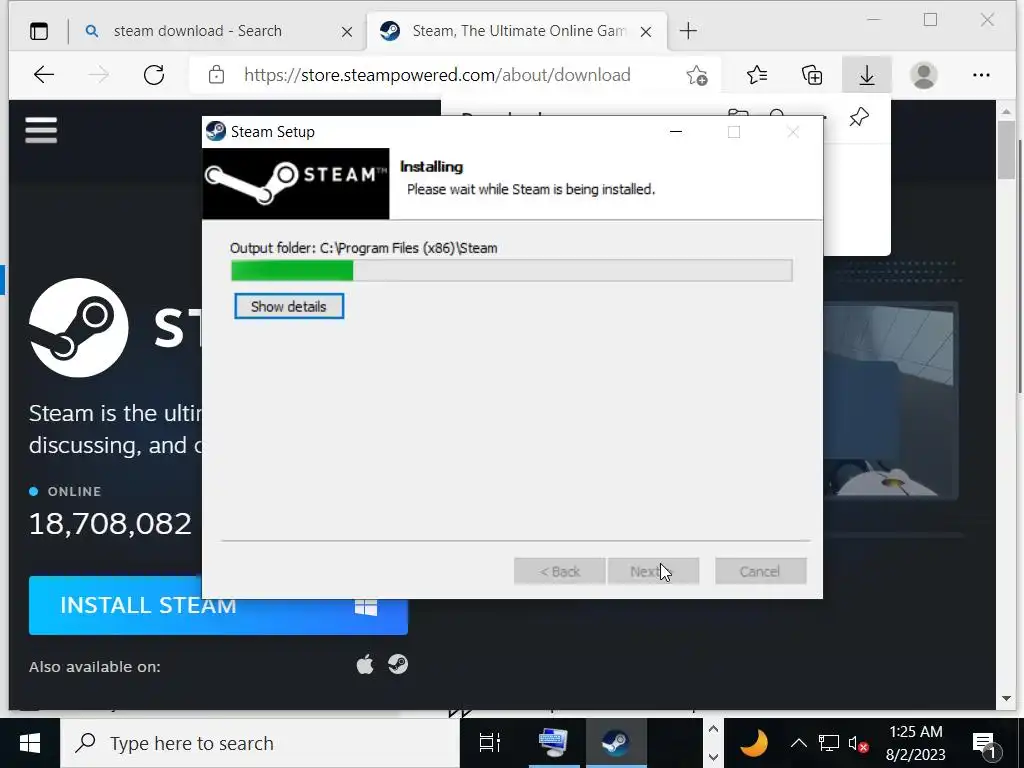The image size is (1024, 768).
Task: Open the Favorites list
Action: click(x=757, y=75)
